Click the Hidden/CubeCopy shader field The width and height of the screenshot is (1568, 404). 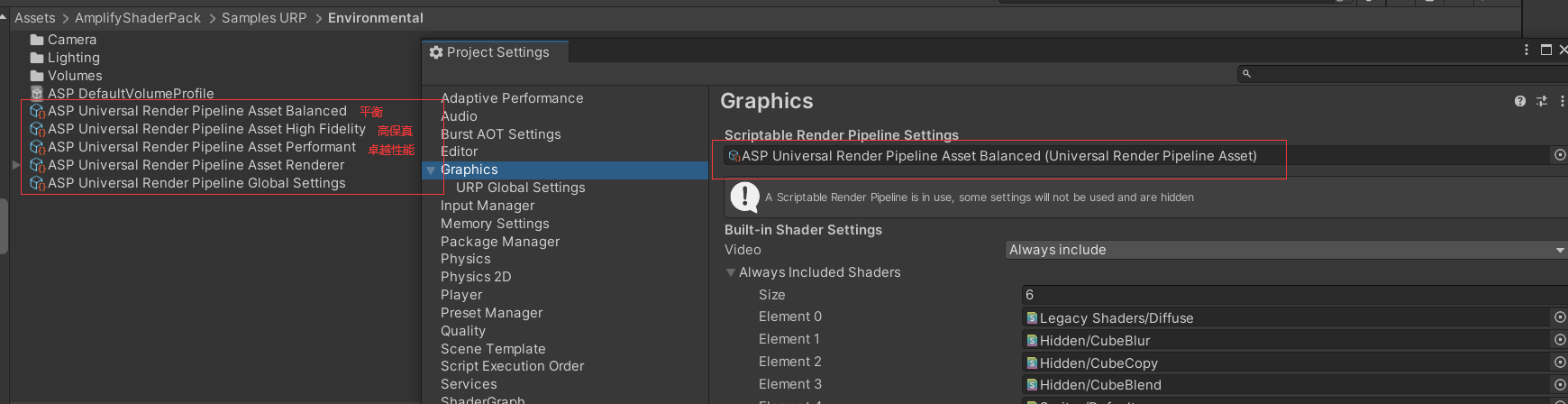(x=1287, y=363)
